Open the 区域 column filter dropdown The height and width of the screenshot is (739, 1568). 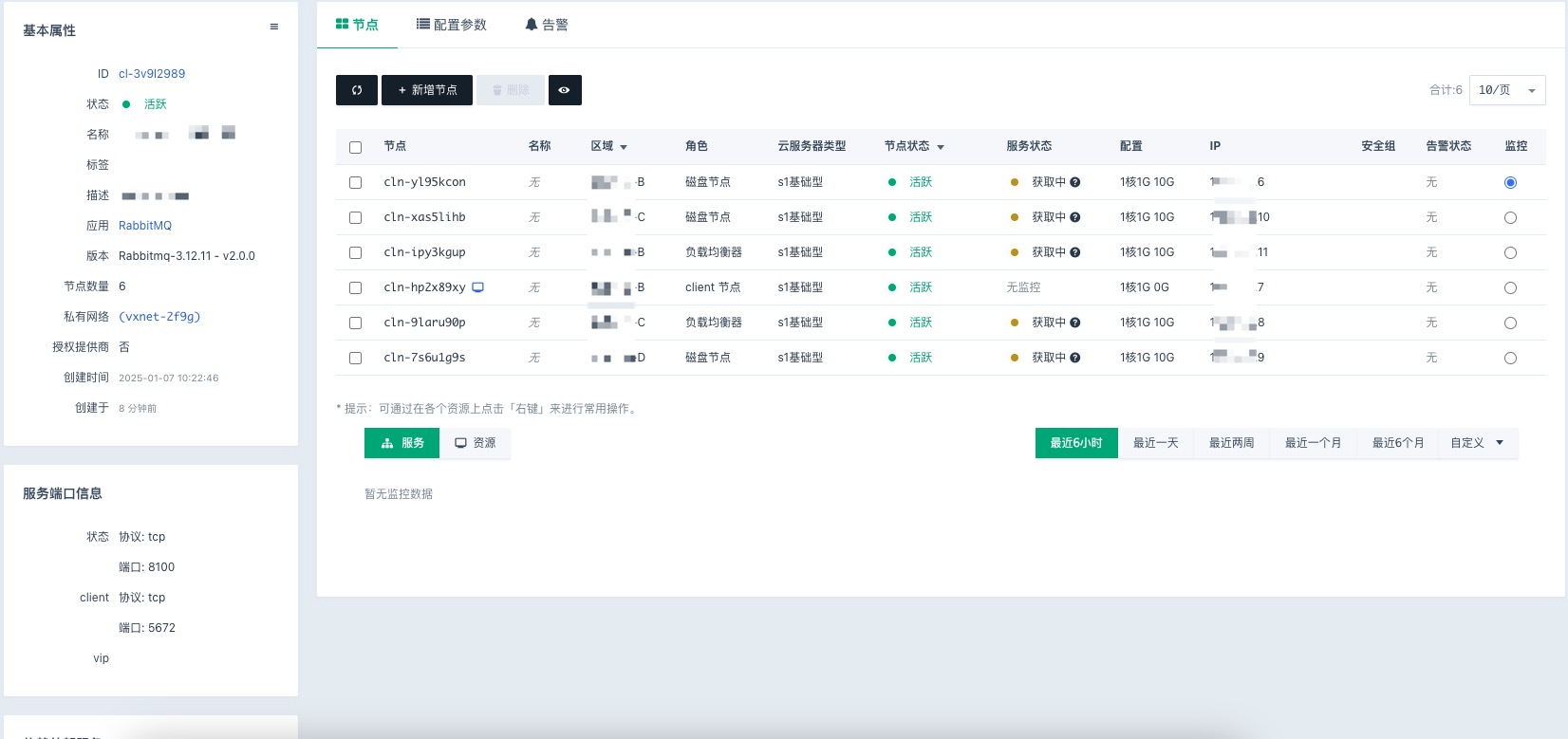624,147
